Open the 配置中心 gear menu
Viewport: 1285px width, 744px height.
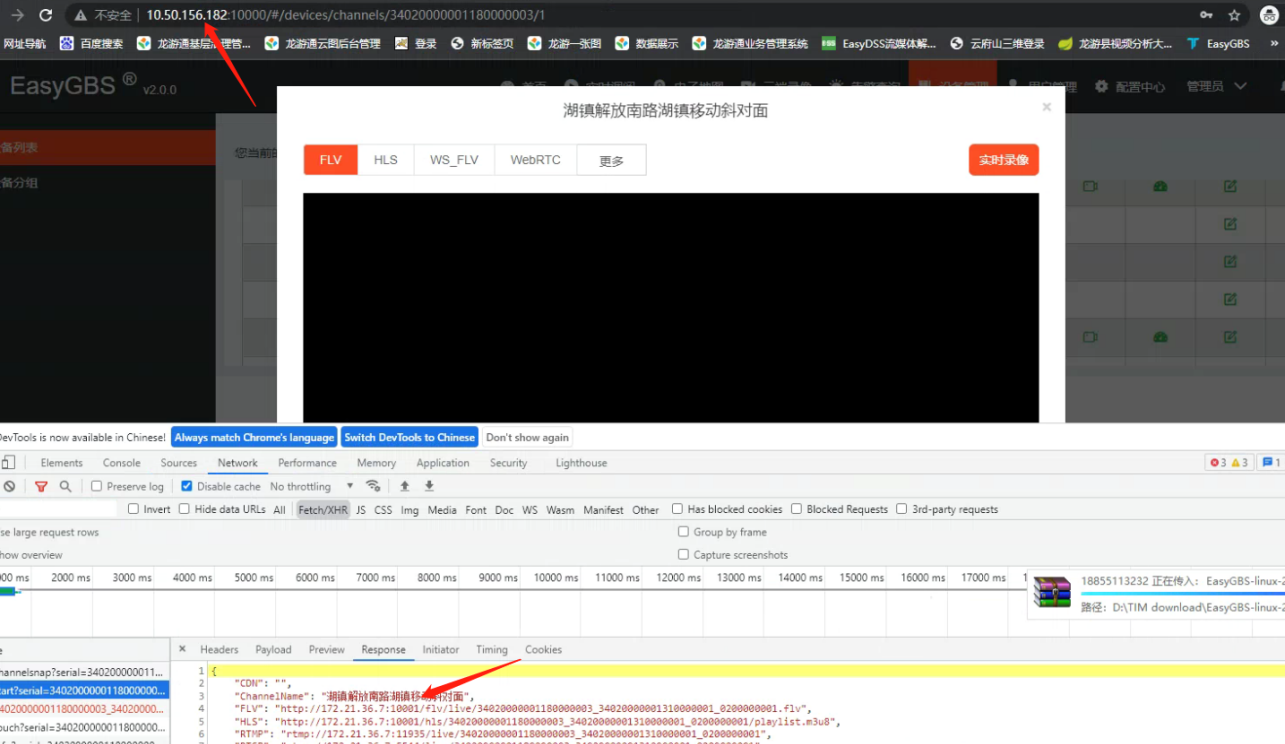point(1130,87)
